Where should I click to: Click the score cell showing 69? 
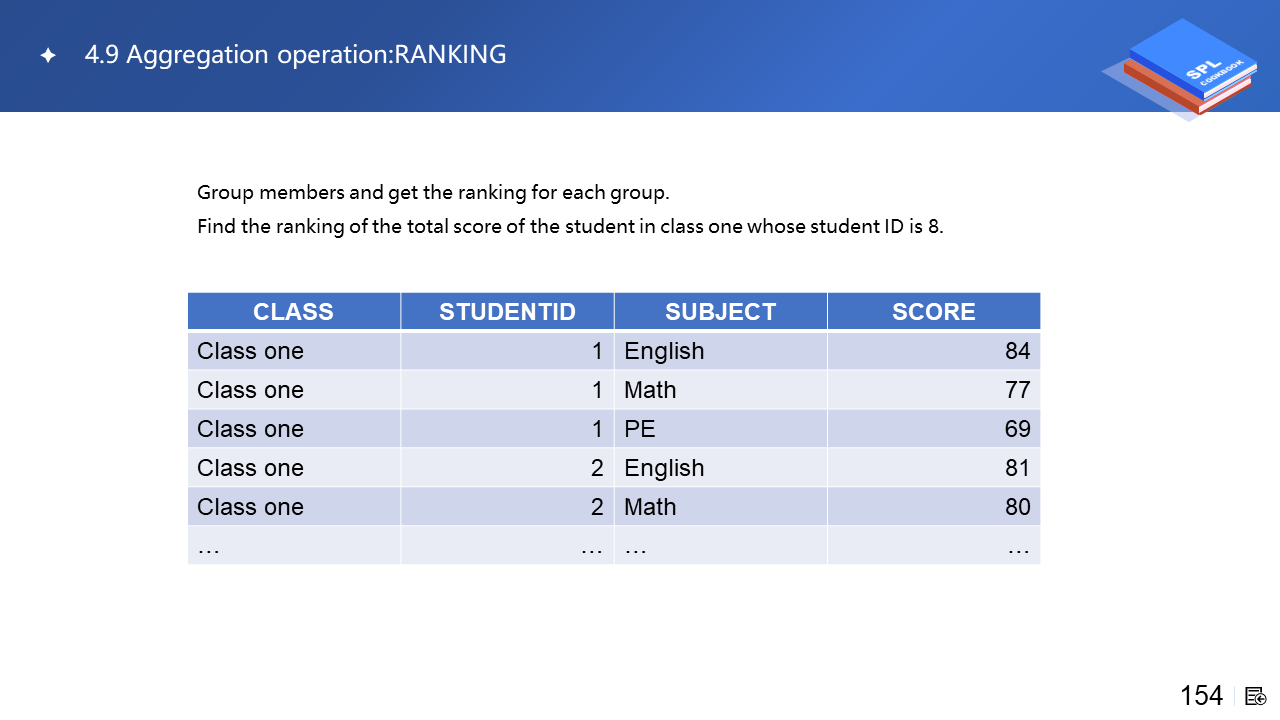tap(1017, 429)
